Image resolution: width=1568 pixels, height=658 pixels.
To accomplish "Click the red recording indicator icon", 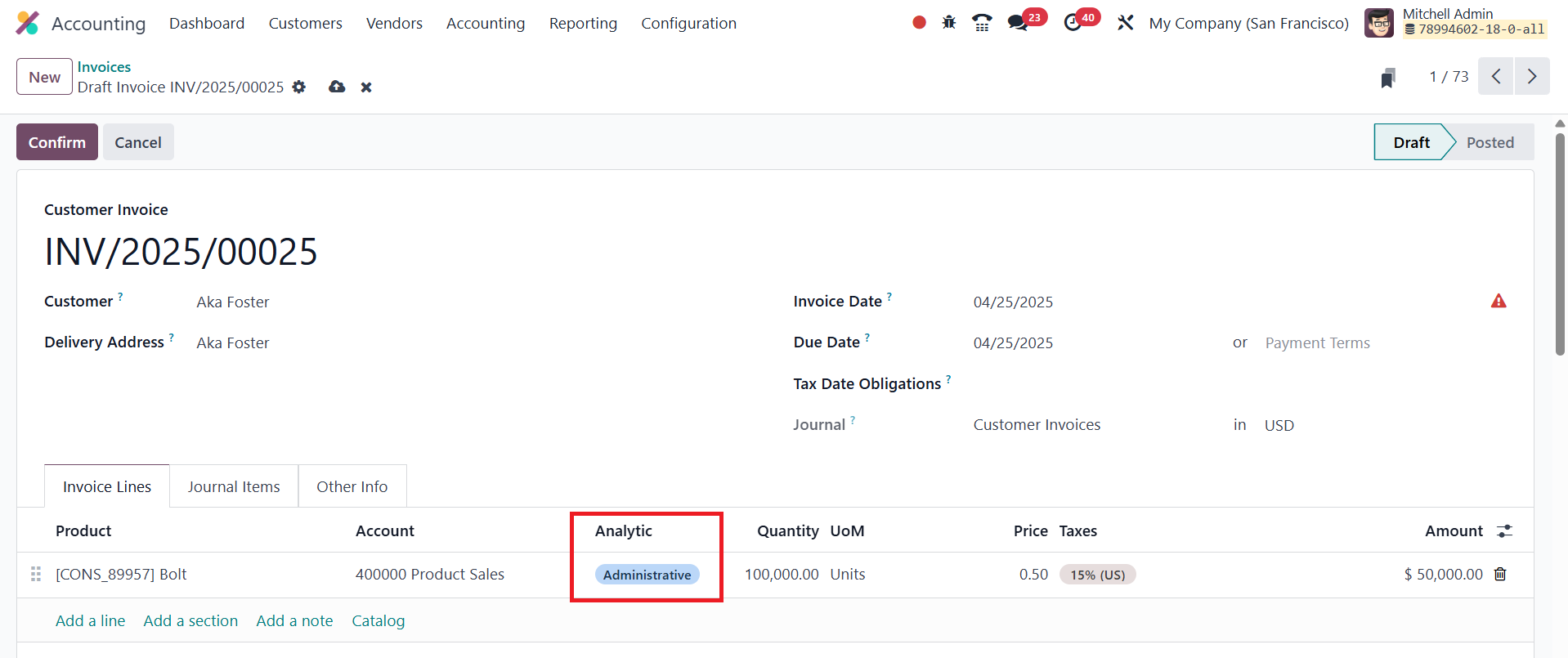I will click(x=919, y=23).
